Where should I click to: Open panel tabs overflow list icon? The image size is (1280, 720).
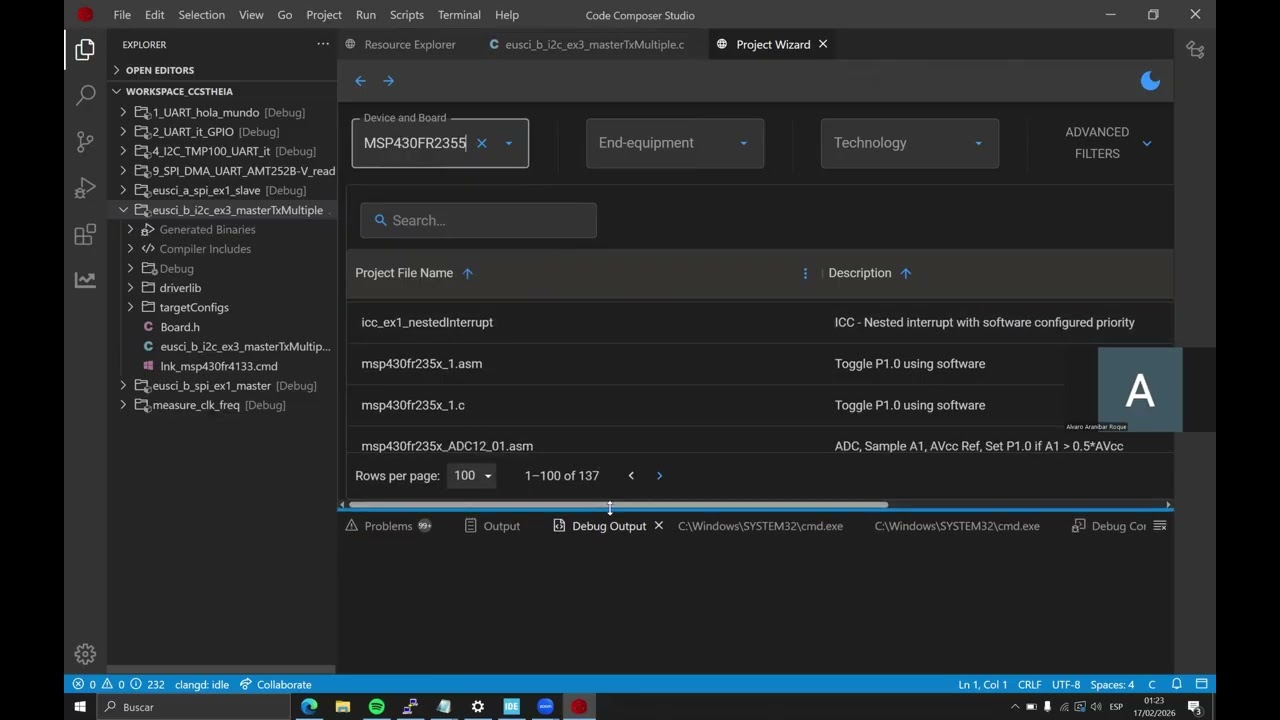pos(1160,526)
